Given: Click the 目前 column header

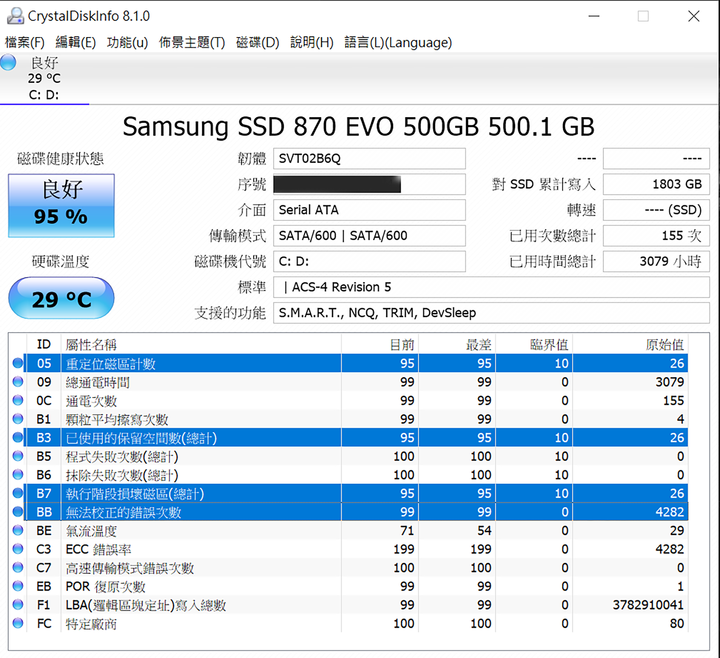Looking at the screenshot, I should tap(380, 344).
